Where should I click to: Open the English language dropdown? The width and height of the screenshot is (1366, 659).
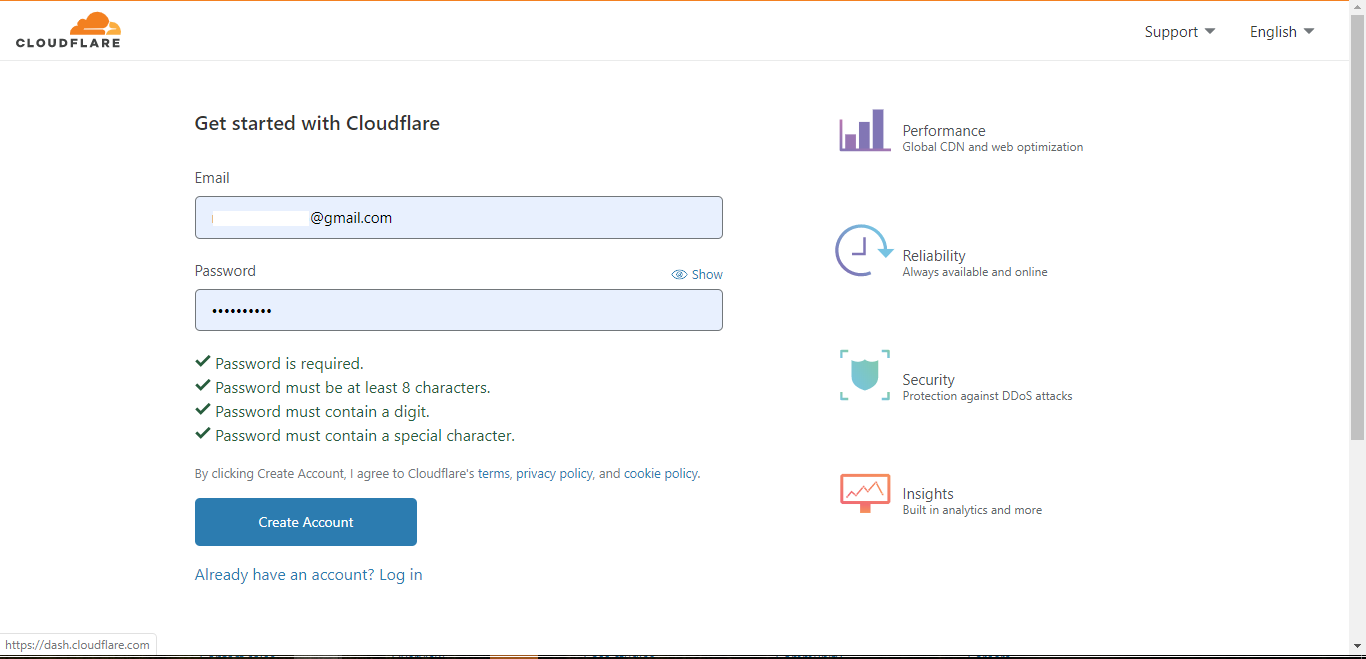(1281, 31)
